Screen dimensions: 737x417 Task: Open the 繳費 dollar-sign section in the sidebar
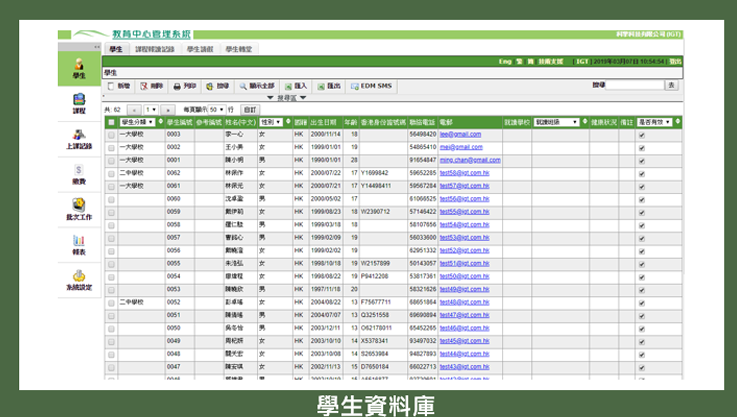point(79,174)
